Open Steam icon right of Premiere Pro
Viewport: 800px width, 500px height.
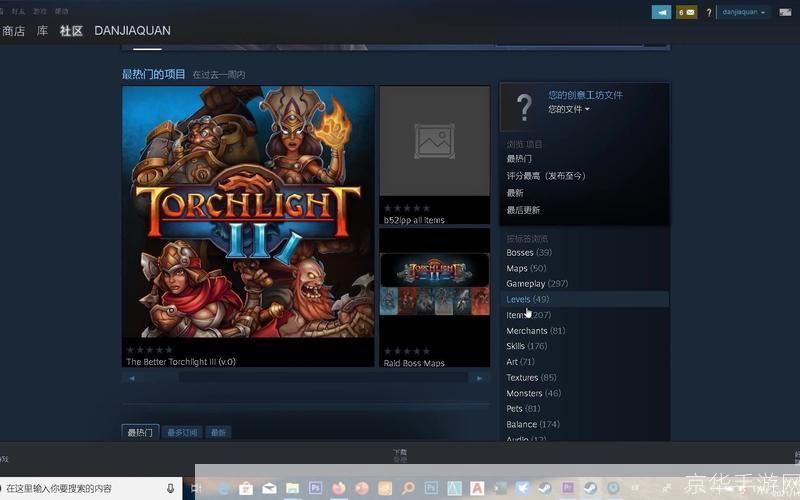point(591,488)
